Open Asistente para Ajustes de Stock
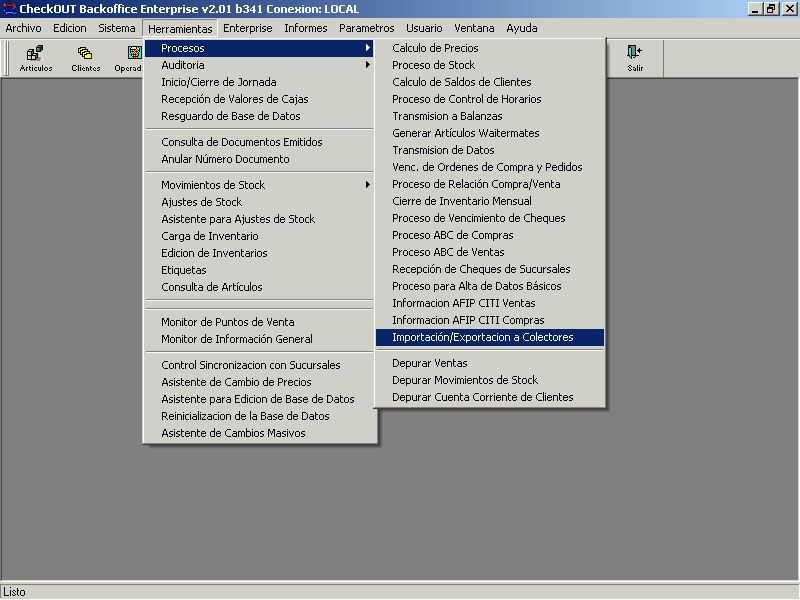This screenshot has width=800, height=600. (260, 219)
